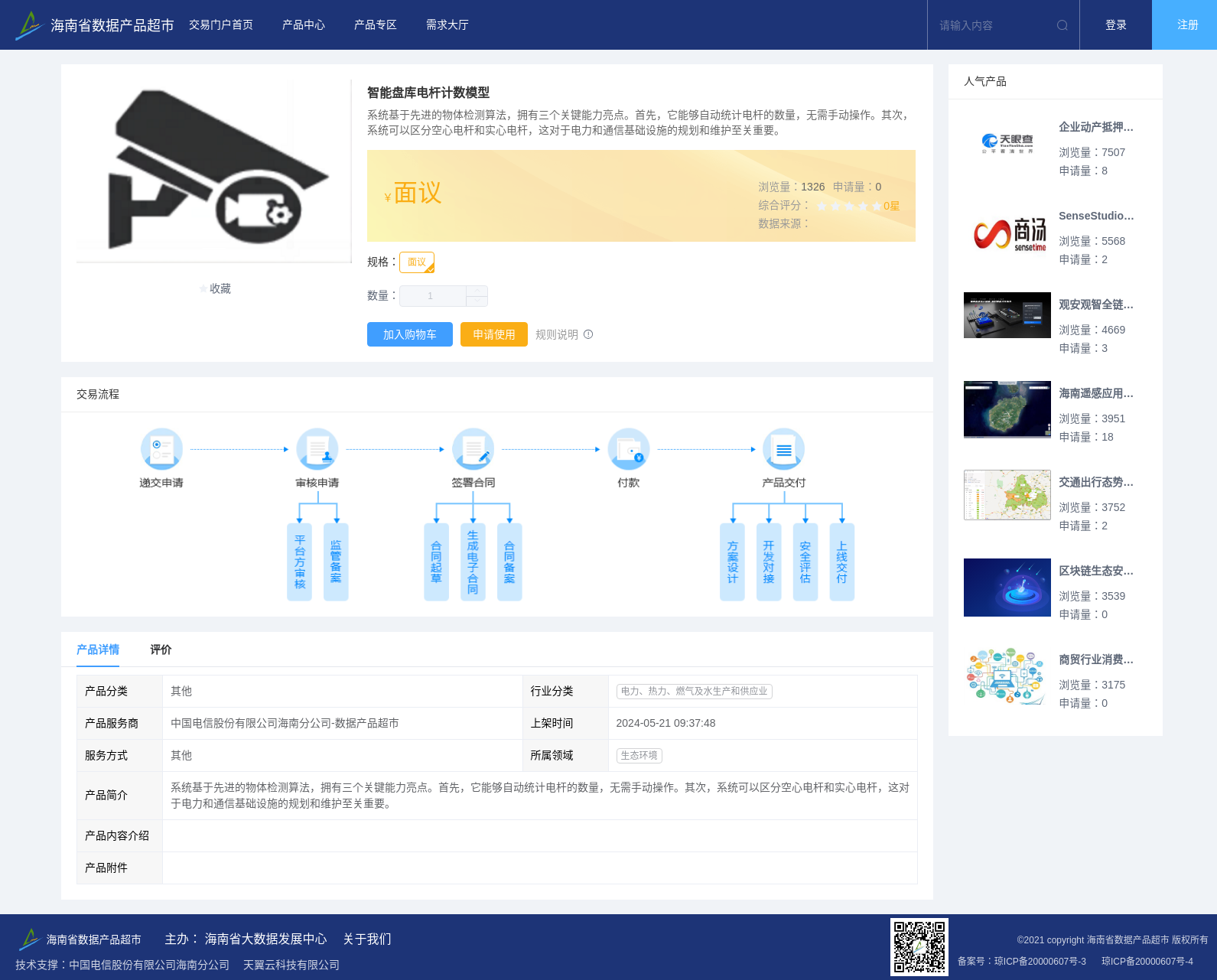Click the 上线交付 sub-step box
The width and height of the screenshot is (1217, 980).
842,562
